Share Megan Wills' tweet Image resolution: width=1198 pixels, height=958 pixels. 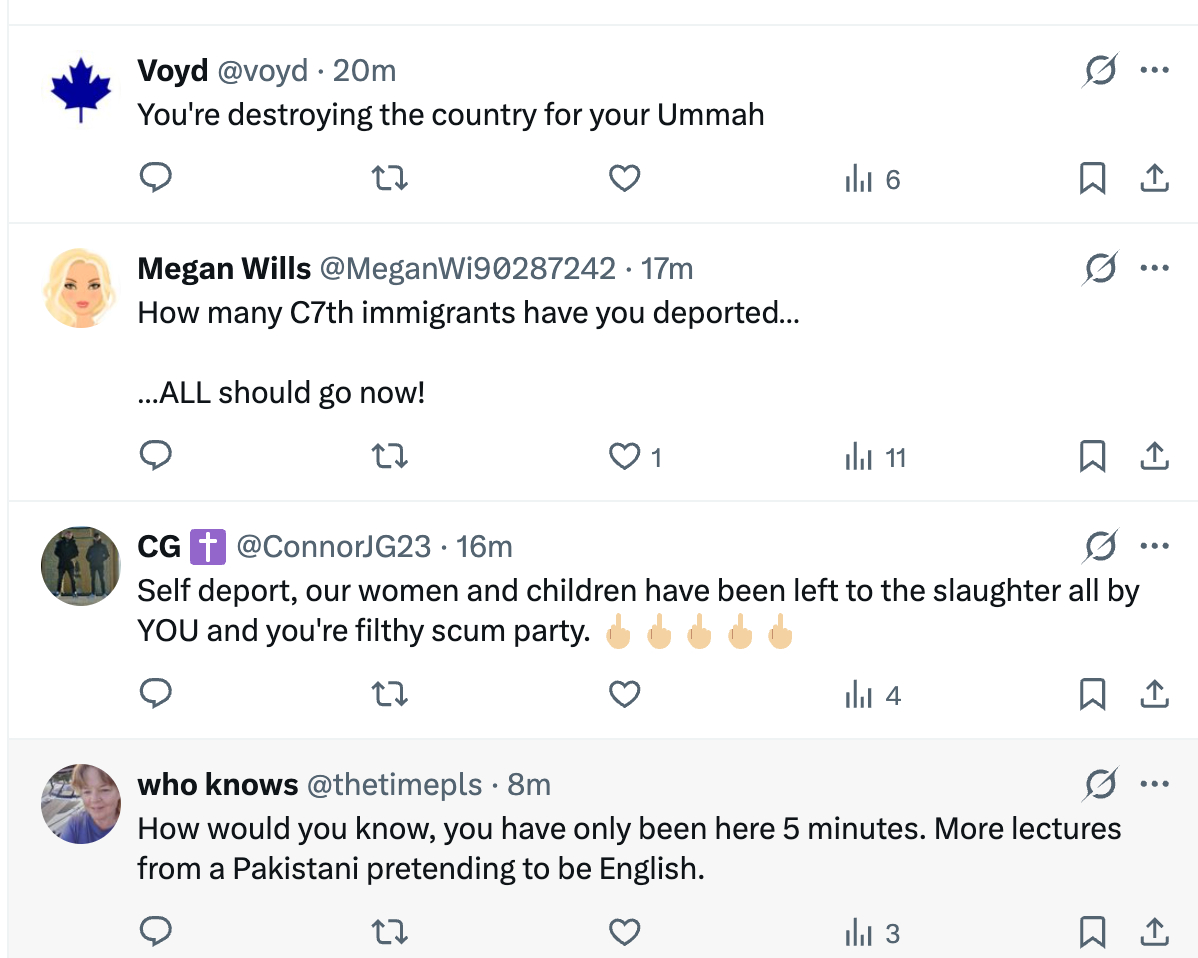(x=1154, y=457)
